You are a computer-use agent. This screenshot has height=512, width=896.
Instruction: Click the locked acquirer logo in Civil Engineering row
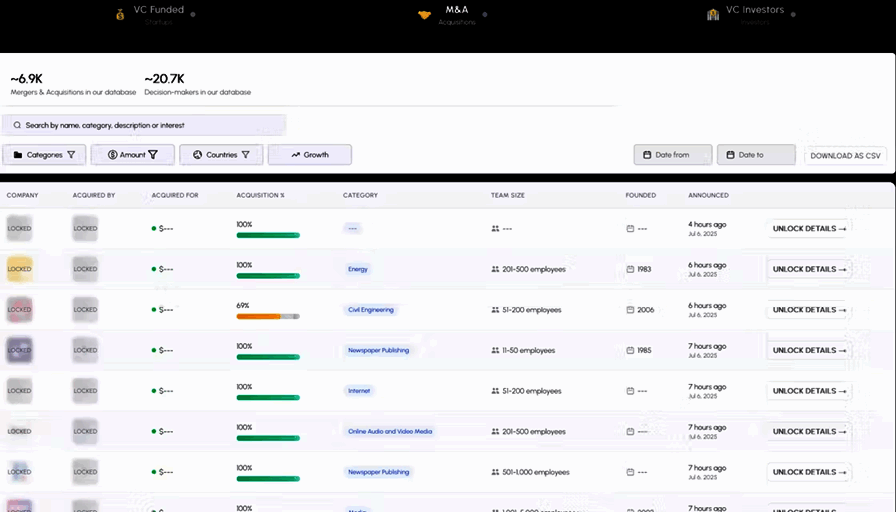[86, 309]
